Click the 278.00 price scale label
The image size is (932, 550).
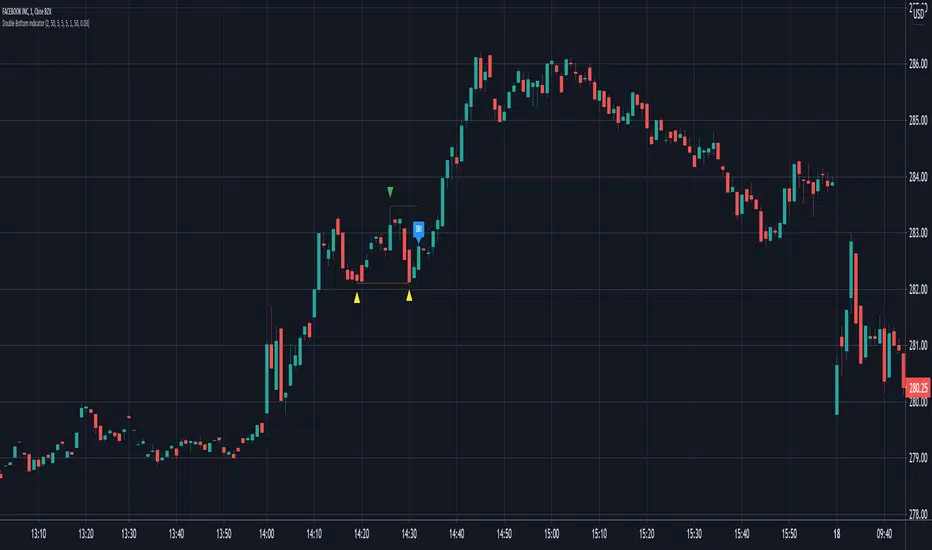(918, 514)
